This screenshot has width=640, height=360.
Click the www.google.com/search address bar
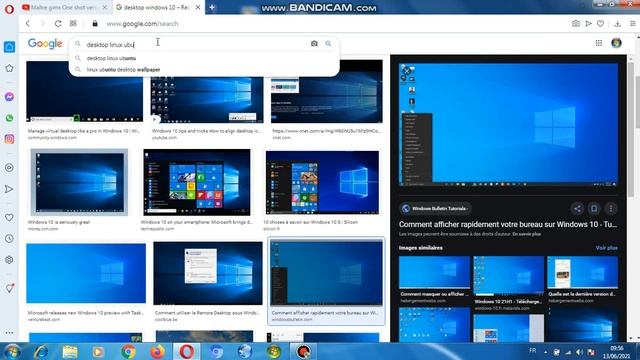(x=142, y=24)
